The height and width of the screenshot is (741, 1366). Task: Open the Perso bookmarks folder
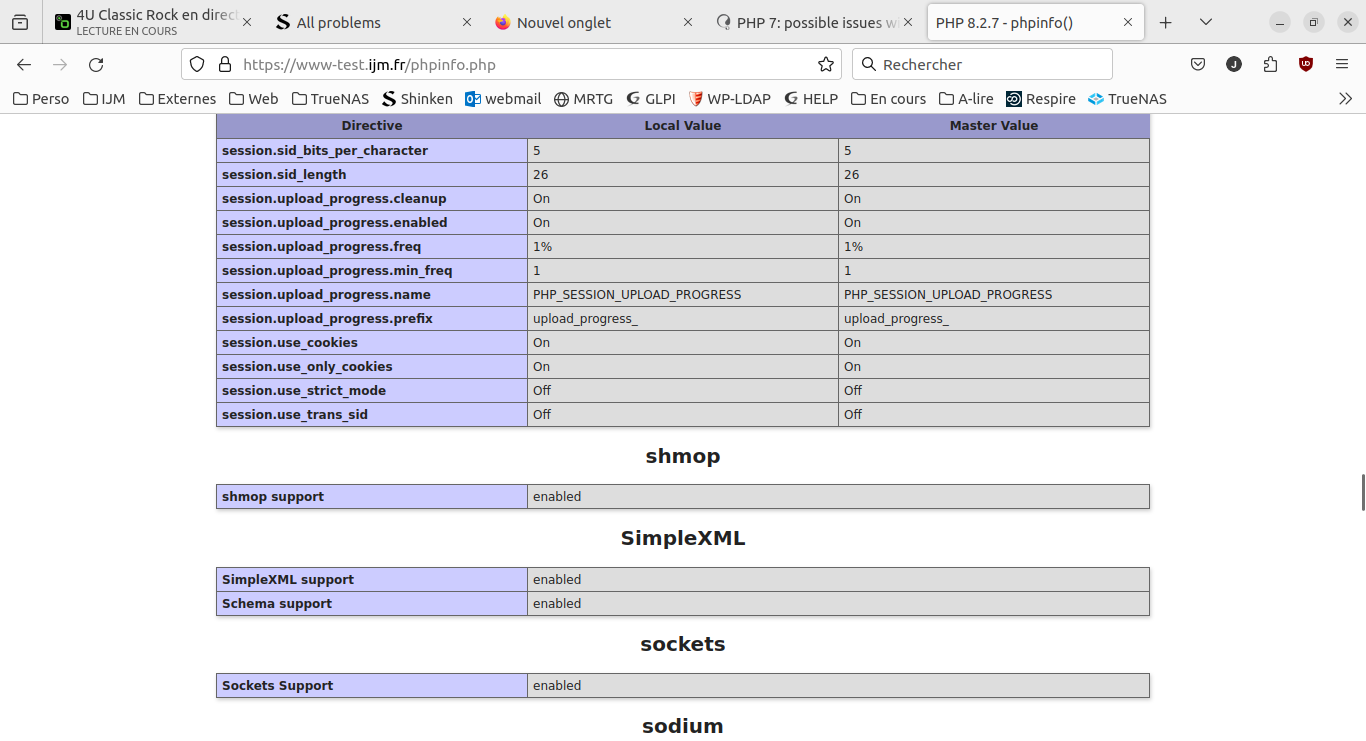coord(41,99)
